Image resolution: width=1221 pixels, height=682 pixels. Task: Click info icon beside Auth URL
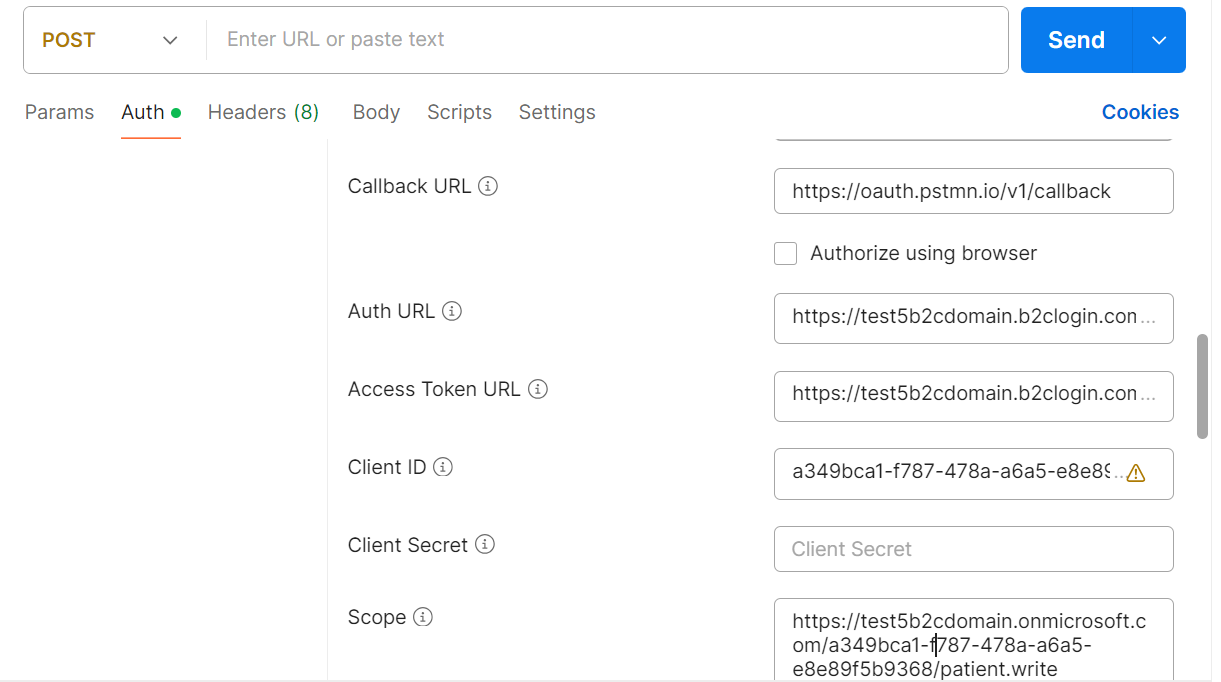[452, 311]
